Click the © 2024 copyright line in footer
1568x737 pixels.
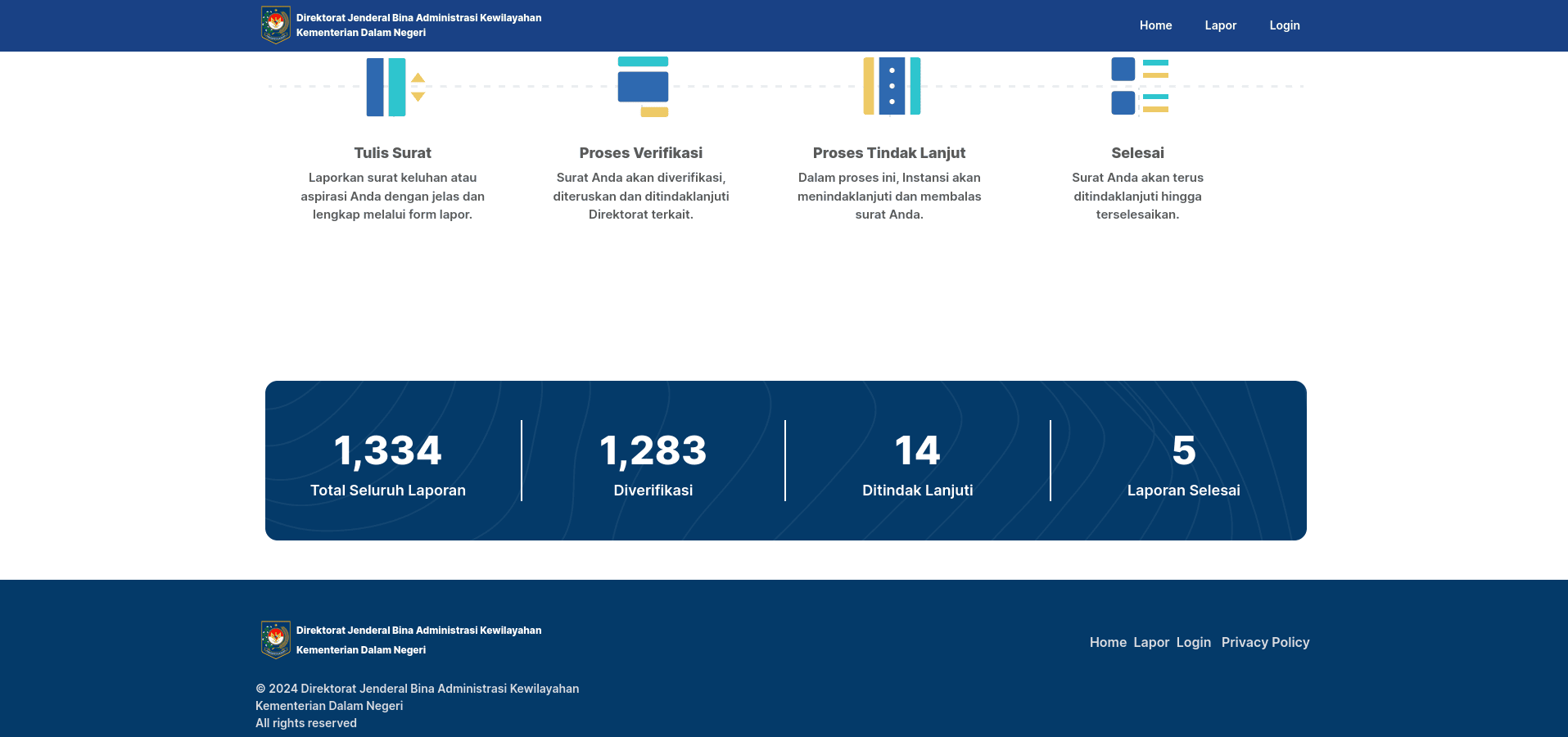417,689
